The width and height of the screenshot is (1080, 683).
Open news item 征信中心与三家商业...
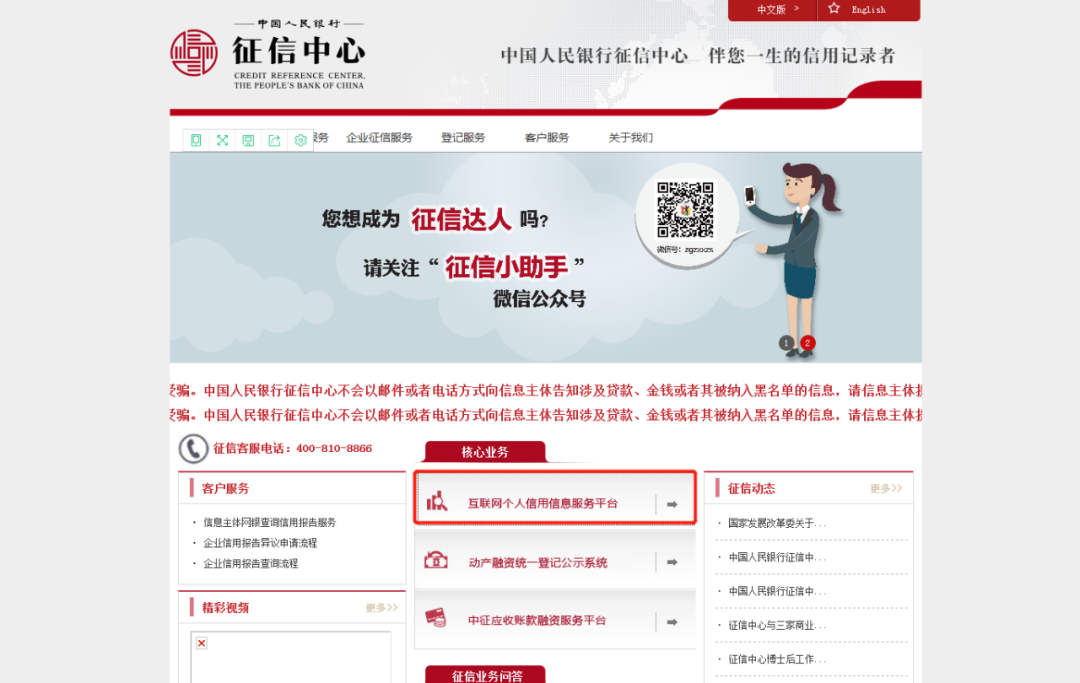pyautogui.click(x=777, y=625)
